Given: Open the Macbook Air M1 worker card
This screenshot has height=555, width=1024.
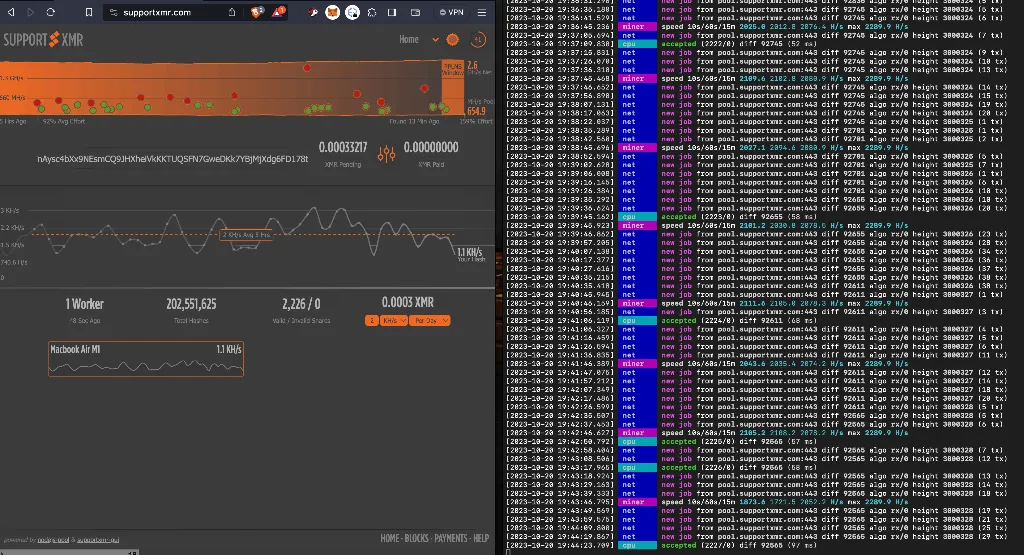Looking at the screenshot, I should [146, 358].
